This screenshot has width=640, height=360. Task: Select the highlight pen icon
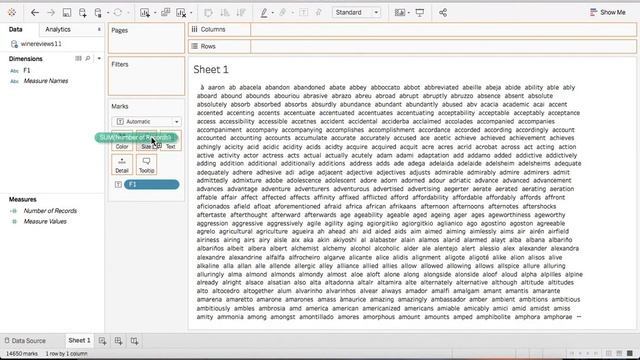264,13
